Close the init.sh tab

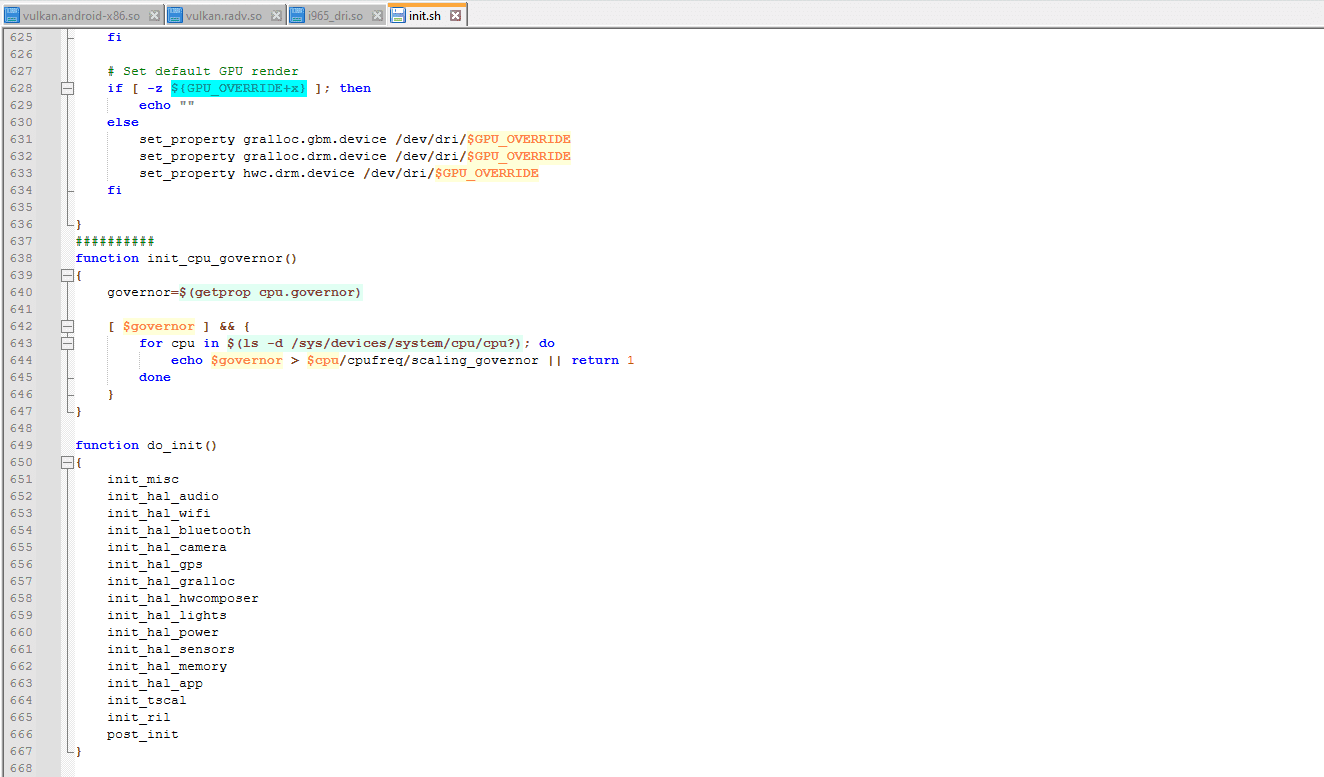click(x=455, y=16)
